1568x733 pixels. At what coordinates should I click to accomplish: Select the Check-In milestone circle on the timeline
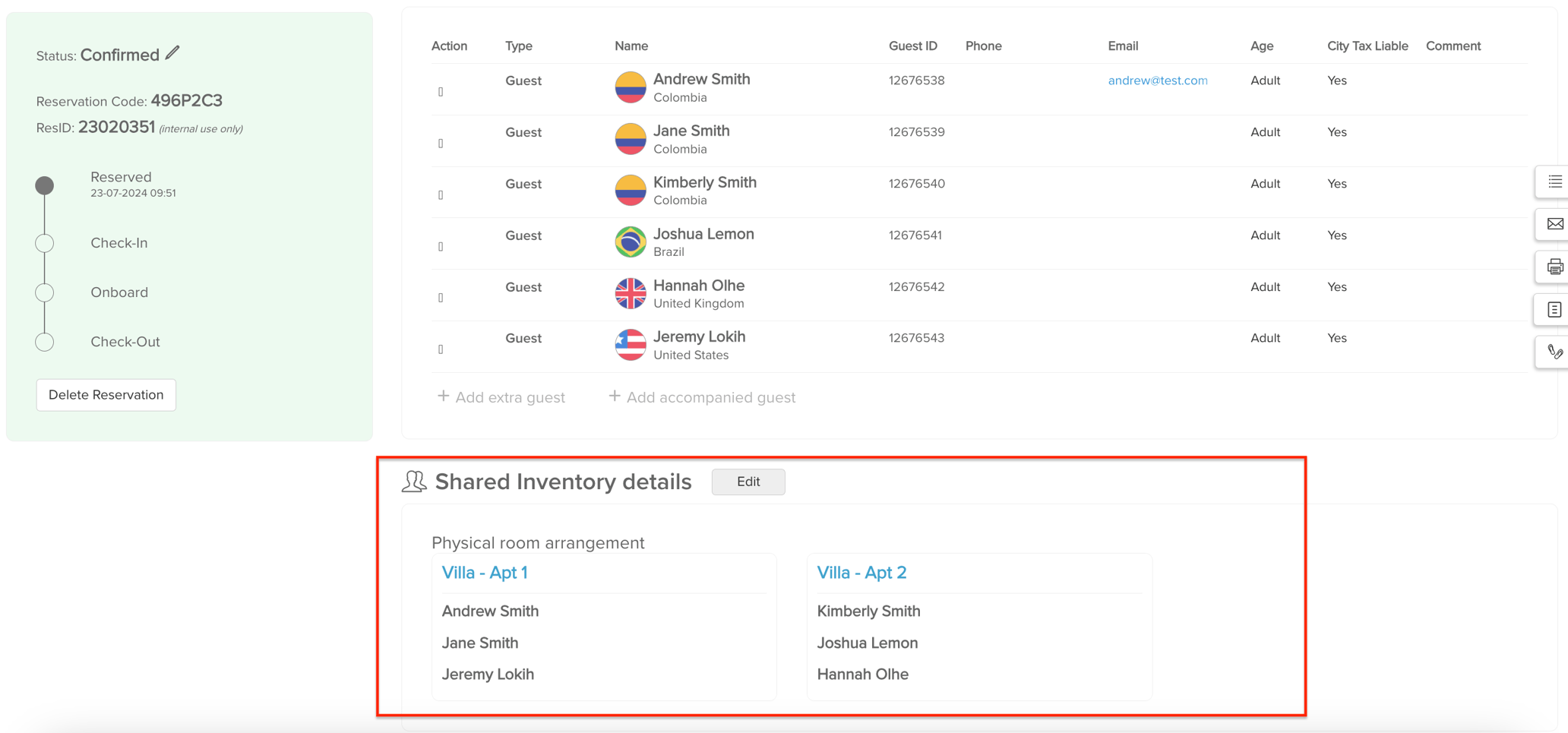pyautogui.click(x=44, y=243)
